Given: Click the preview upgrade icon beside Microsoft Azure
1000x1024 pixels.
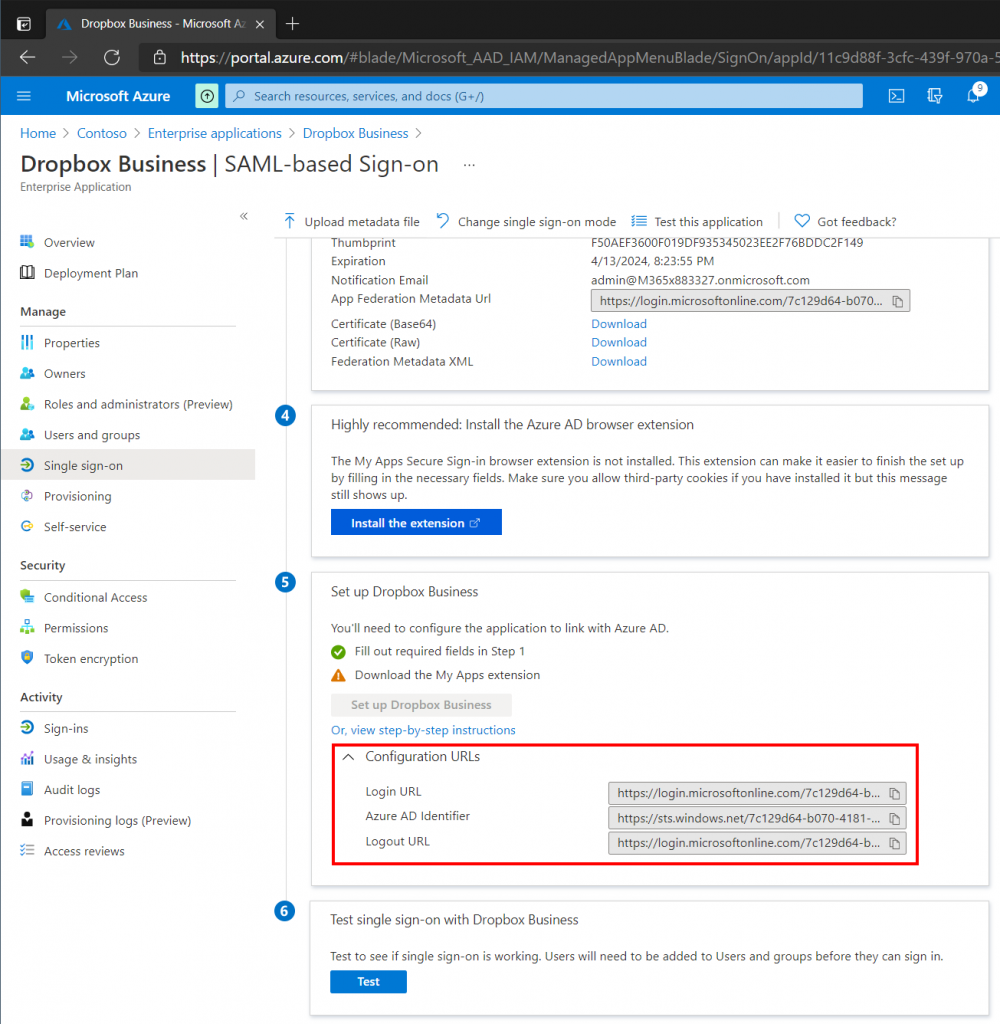Looking at the screenshot, I should [x=207, y=96].
